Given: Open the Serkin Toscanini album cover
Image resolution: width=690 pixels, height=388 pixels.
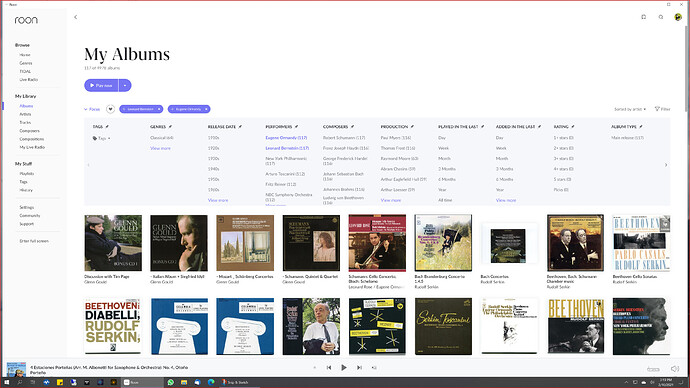Looking at the screenshot, I should coord(443,326).
